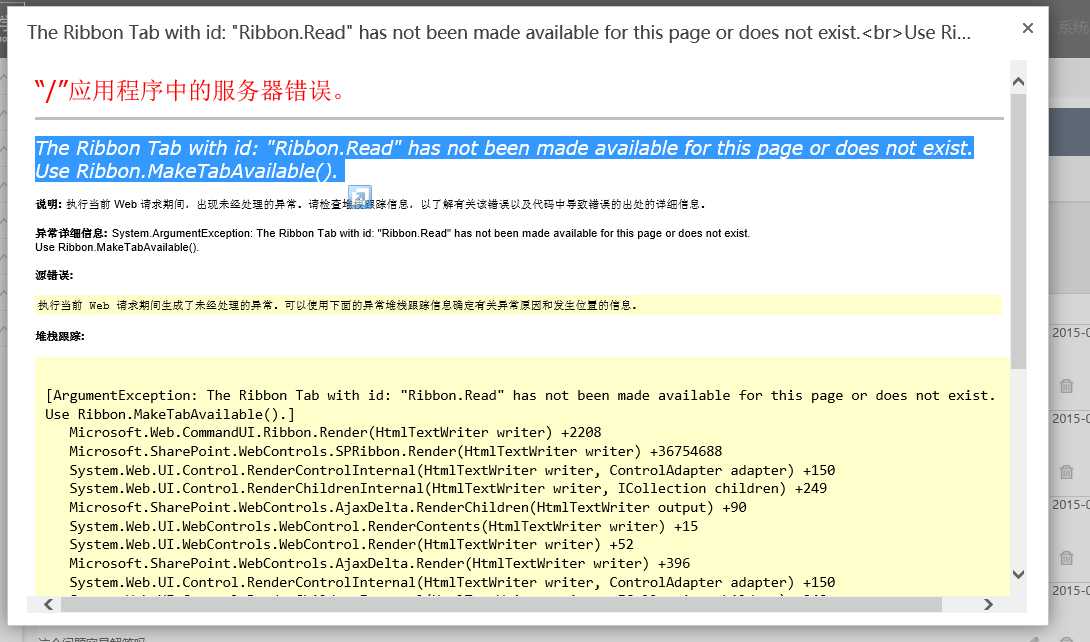Click the vertical scrollbar thumb
This screenshot has height=642, width=1090.
[1018, 231]
